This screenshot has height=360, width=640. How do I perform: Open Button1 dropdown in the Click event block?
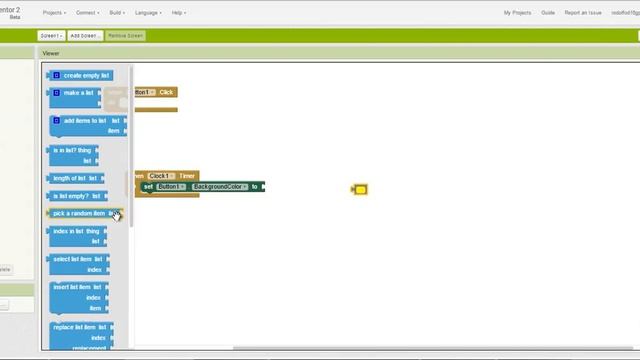click(x=144, y=92)
